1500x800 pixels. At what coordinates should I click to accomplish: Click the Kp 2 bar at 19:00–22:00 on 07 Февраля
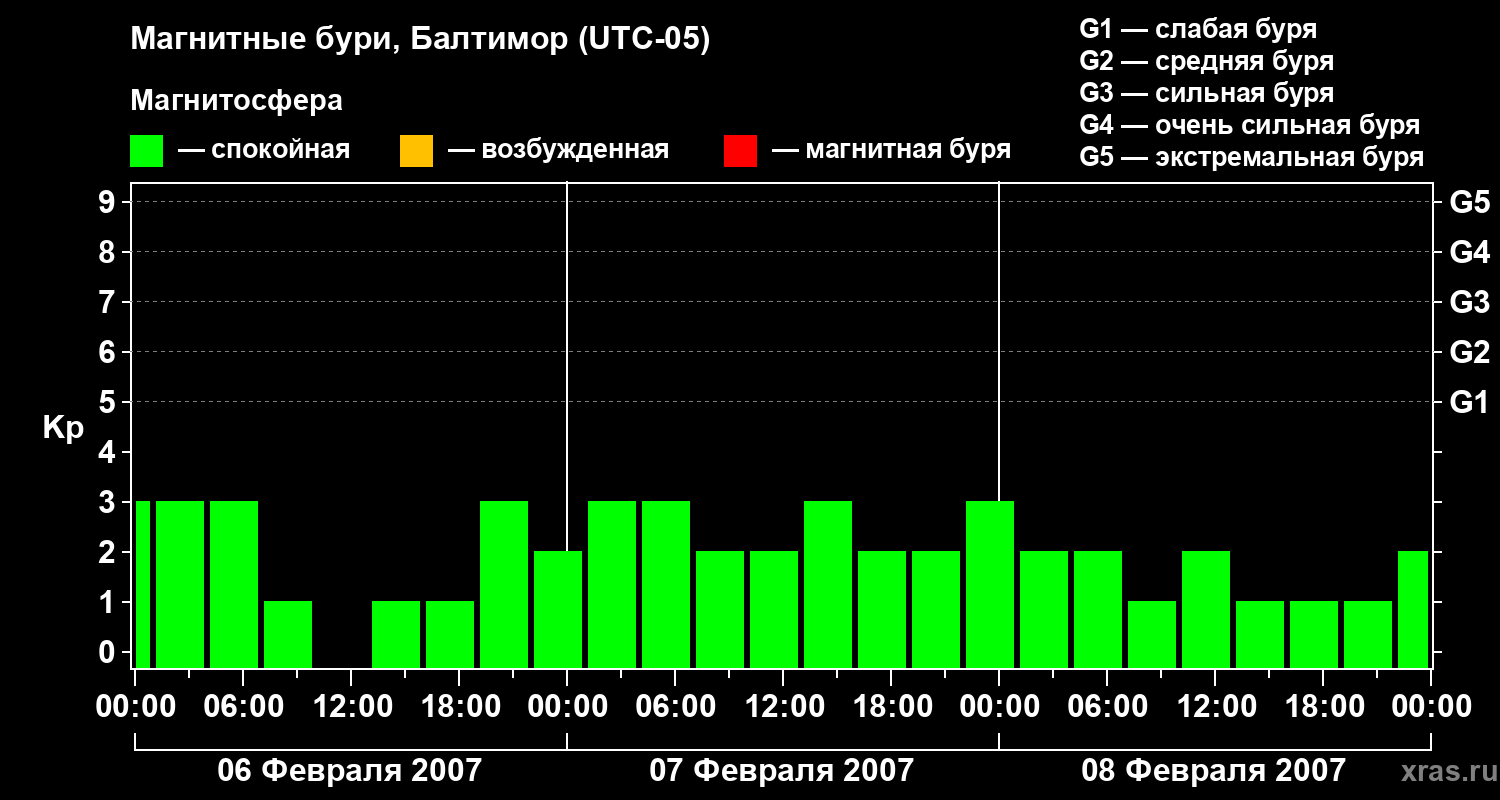click(936, 609)
